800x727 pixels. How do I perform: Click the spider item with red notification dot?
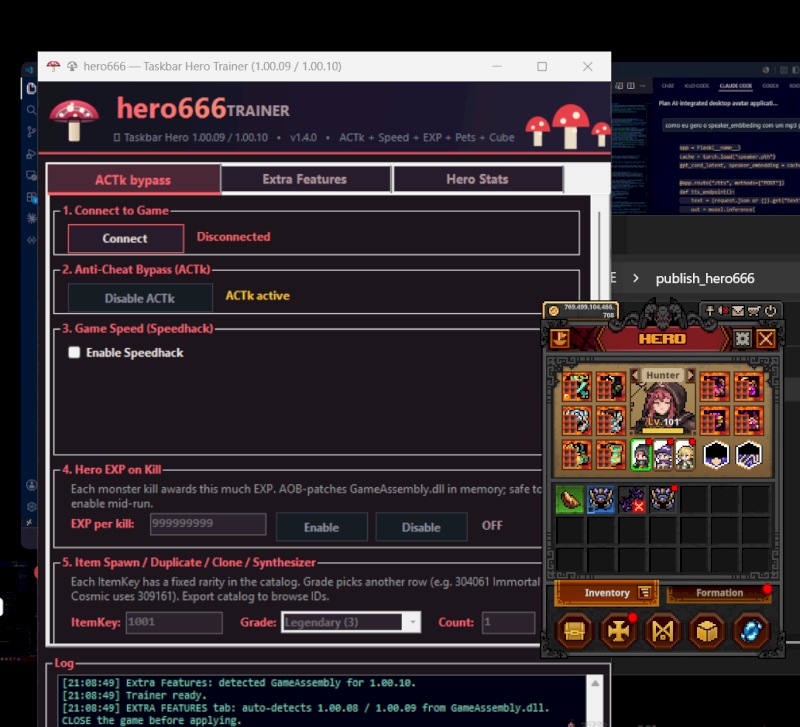point(663,499)
